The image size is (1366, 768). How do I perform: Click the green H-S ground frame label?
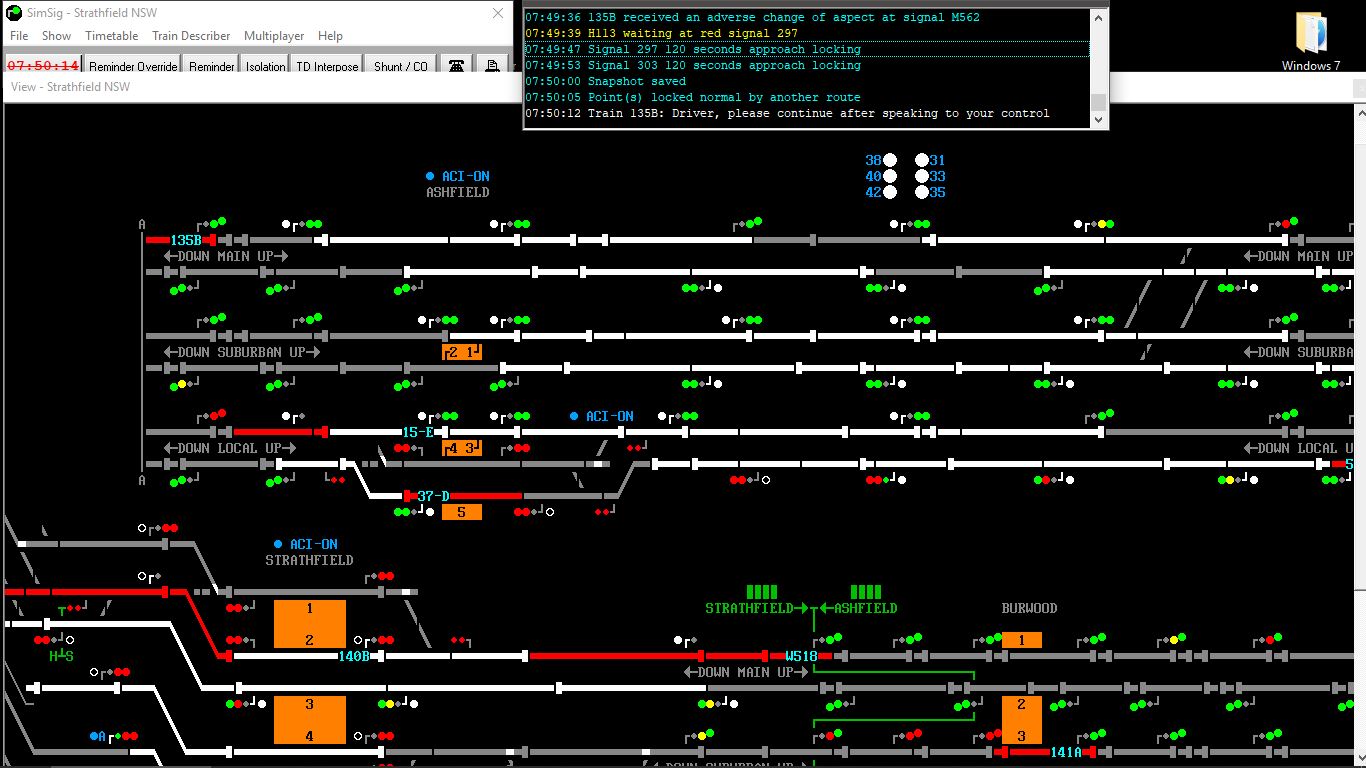pyautogui.click(x=61, y=656)
